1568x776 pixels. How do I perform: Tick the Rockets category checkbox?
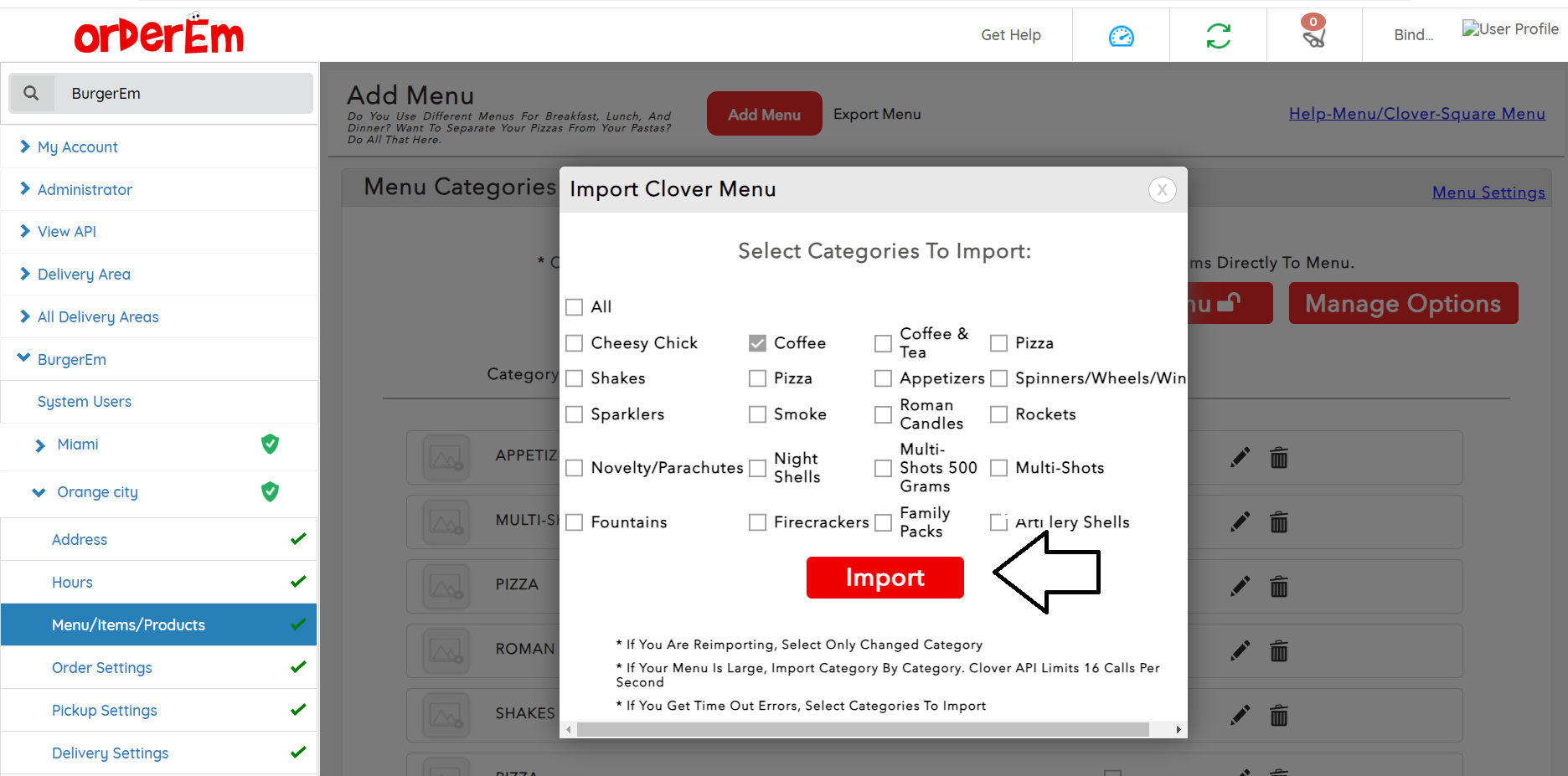point(998,414)
